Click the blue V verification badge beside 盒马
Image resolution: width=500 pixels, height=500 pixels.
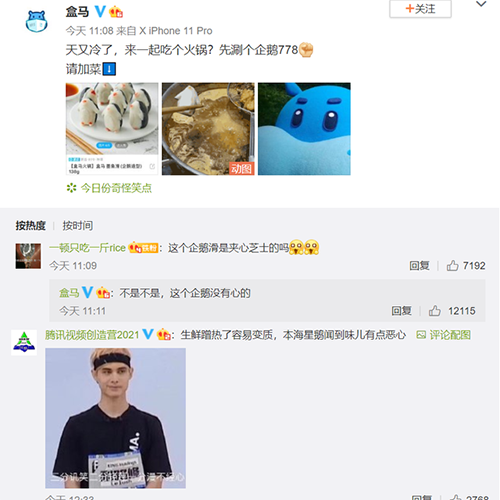[100, 12]
